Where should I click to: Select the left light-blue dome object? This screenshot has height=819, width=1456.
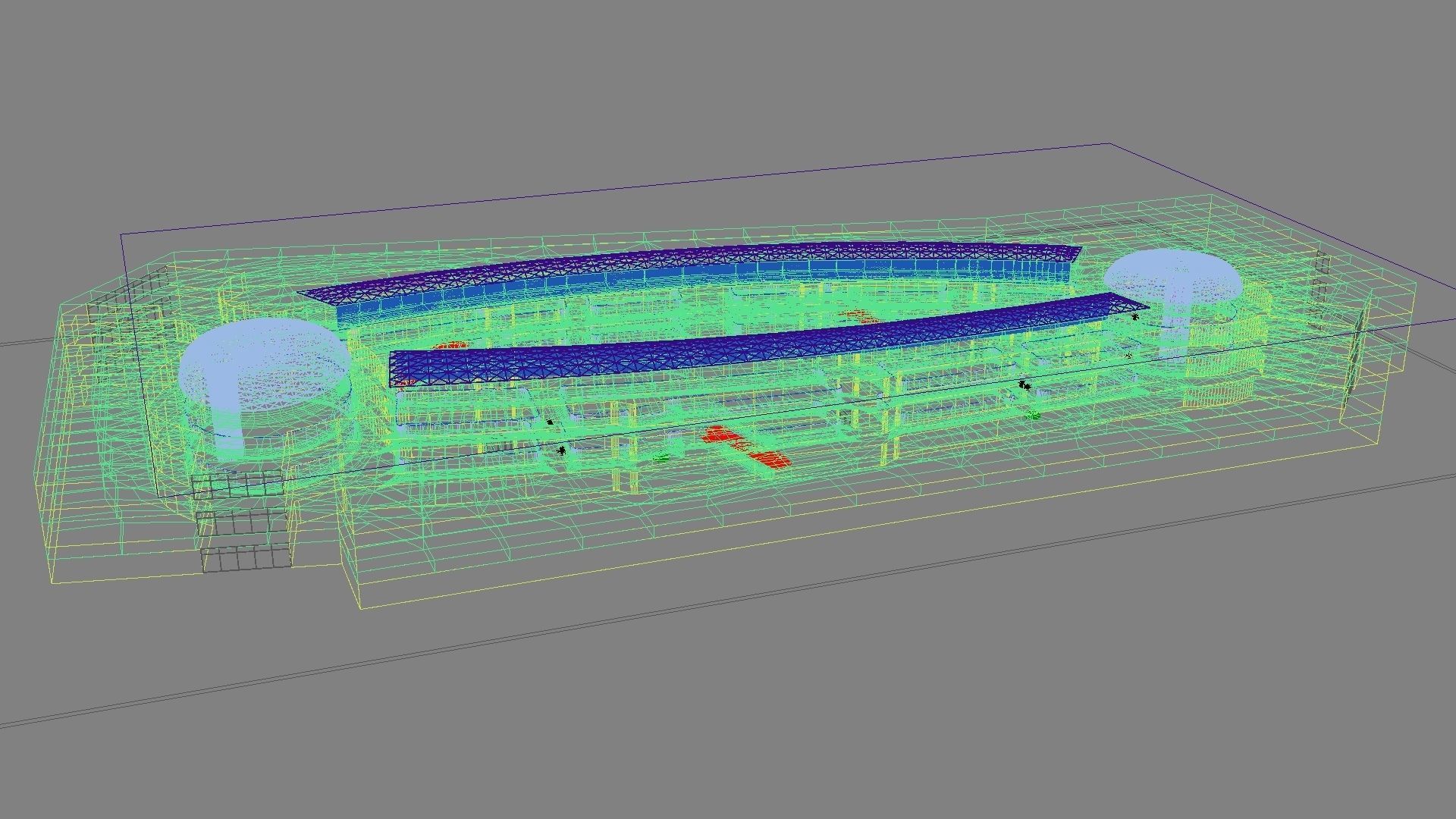265,366
